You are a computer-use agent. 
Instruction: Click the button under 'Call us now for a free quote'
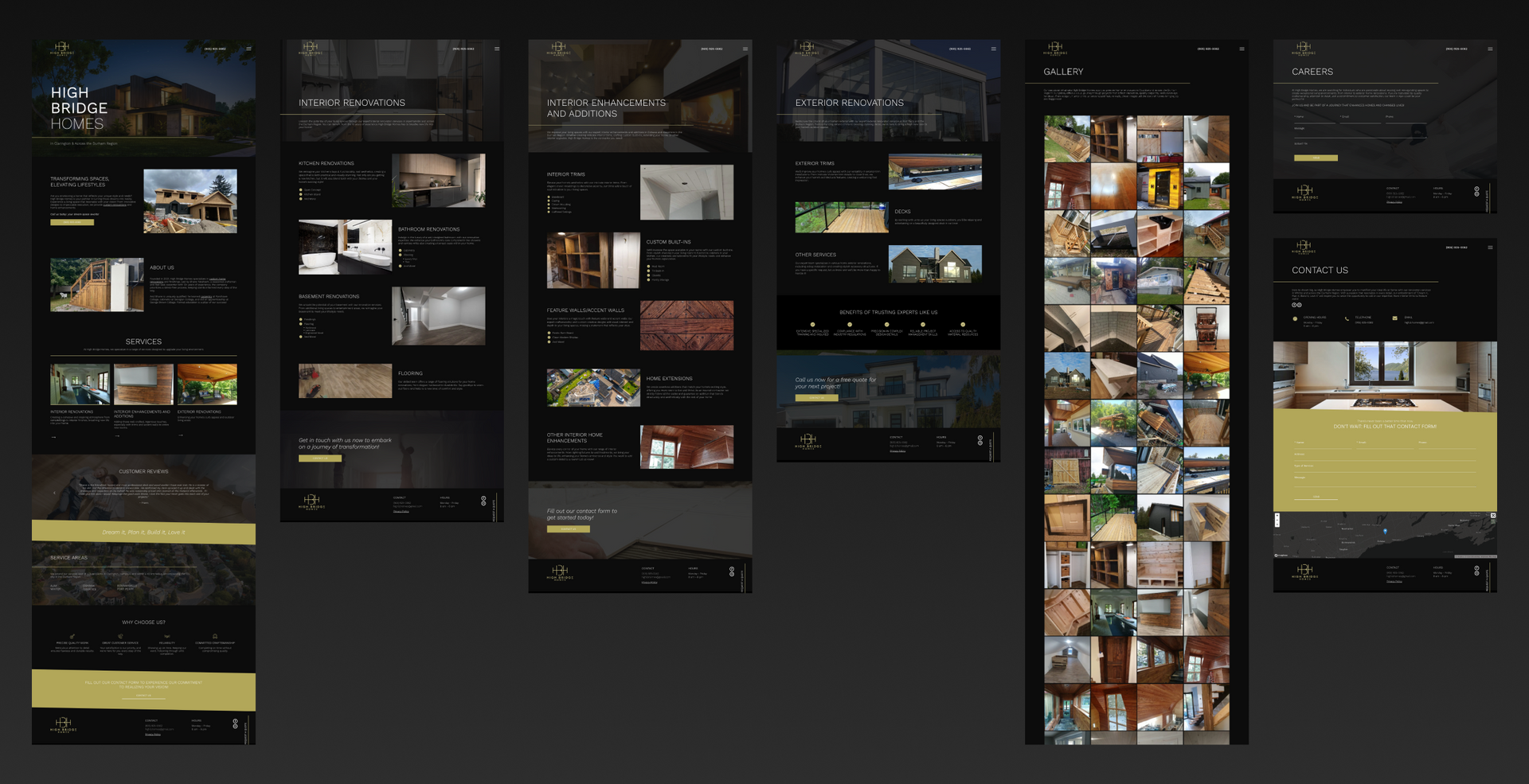click(x=816, y=397)
